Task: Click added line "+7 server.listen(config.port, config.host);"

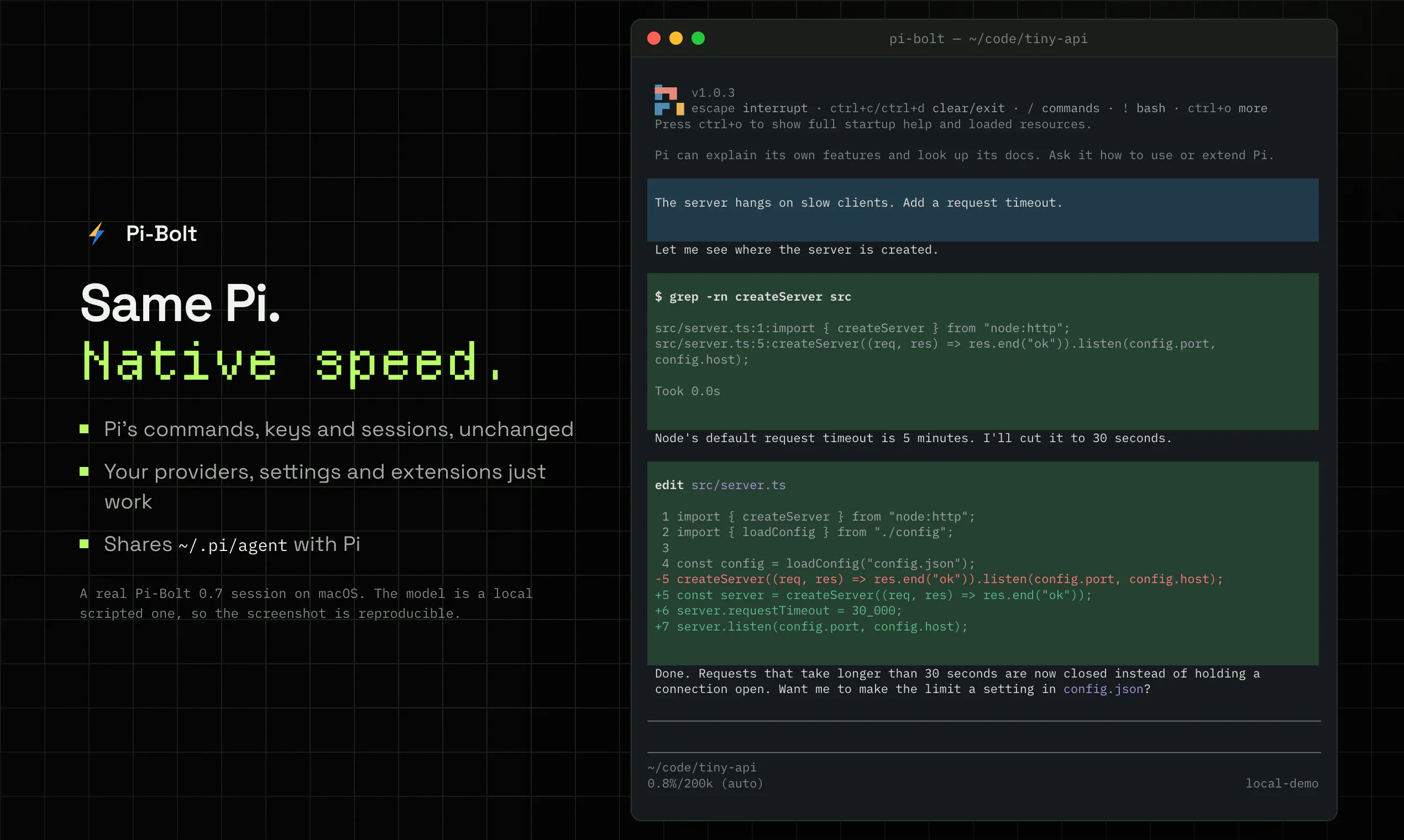Action: 811,627
